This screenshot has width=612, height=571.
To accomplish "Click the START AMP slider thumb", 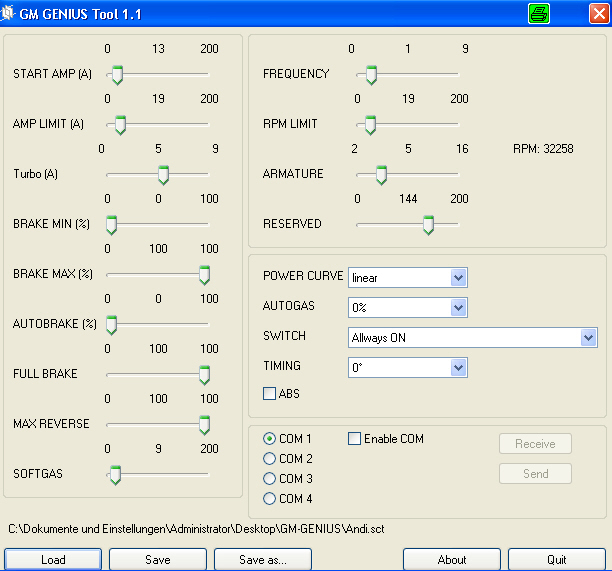I will (117, 75).
